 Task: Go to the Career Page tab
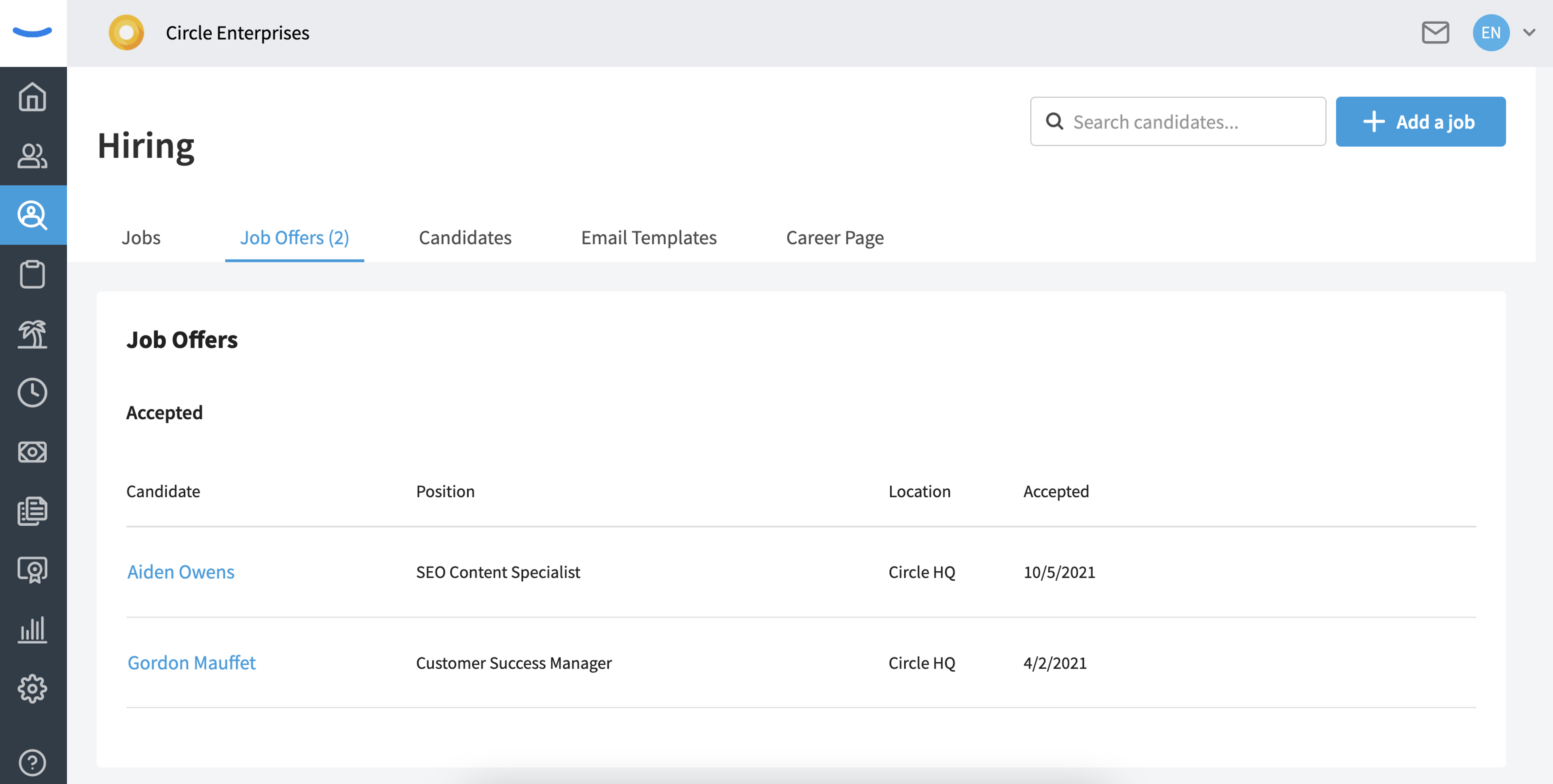click(835, 237)
